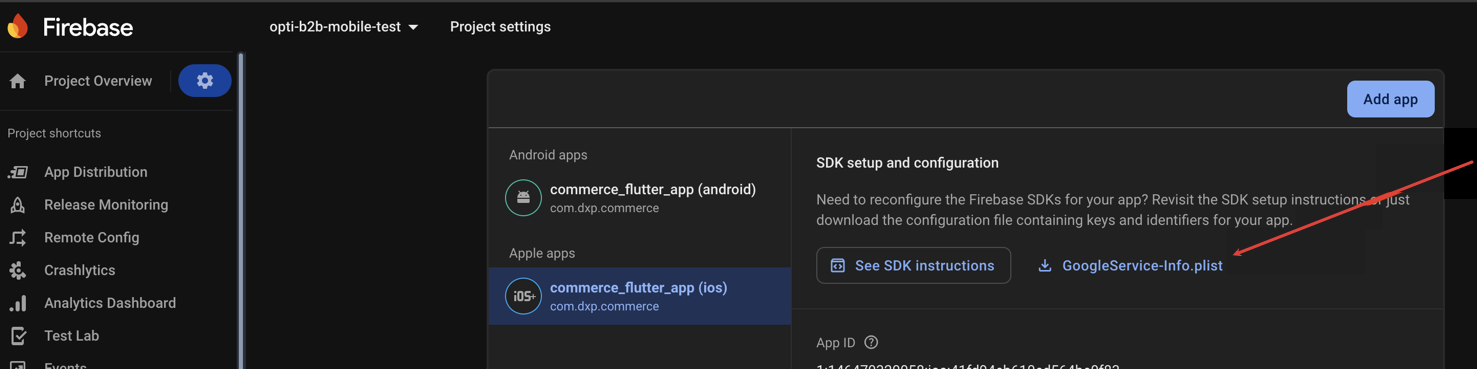This screenshot has width=1477, height=369.
Task: Select commerce_flutter_app (android) app
Action: pos(639,198)
